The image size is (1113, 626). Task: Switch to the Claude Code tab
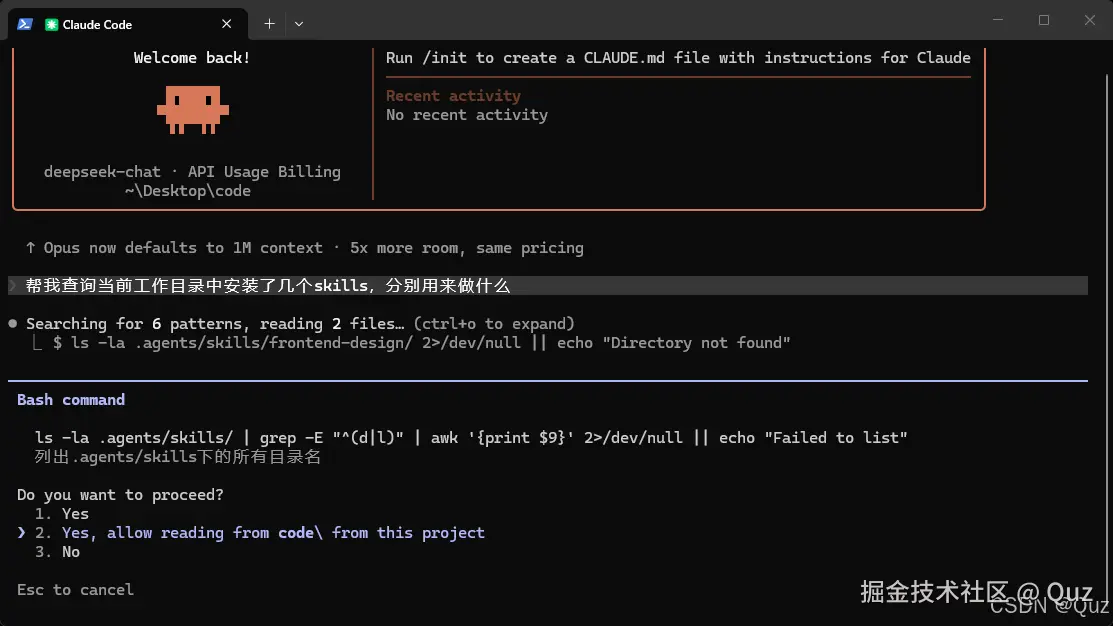click(128, 24)
